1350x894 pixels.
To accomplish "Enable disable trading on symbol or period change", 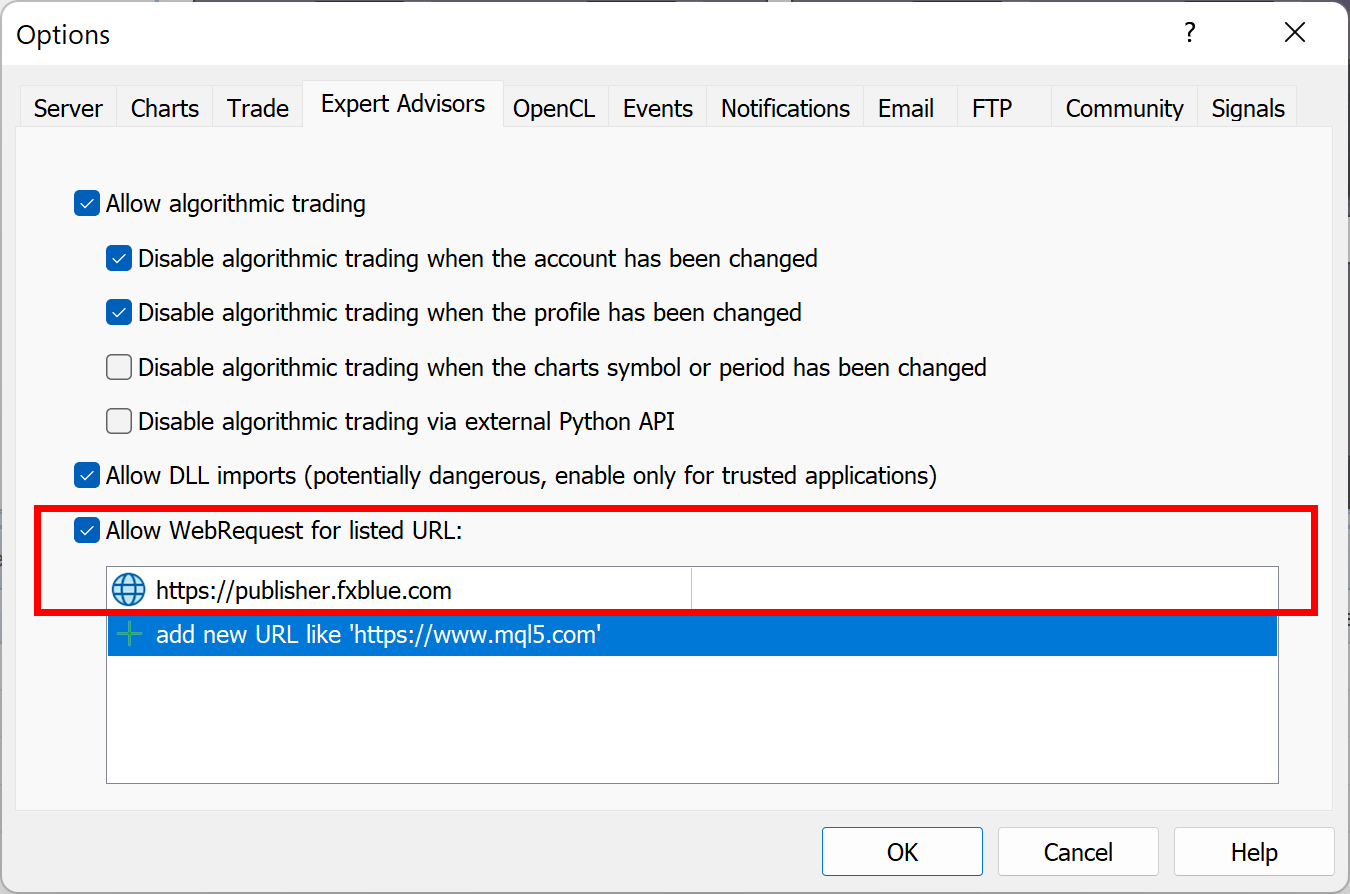I will [120, 368].
